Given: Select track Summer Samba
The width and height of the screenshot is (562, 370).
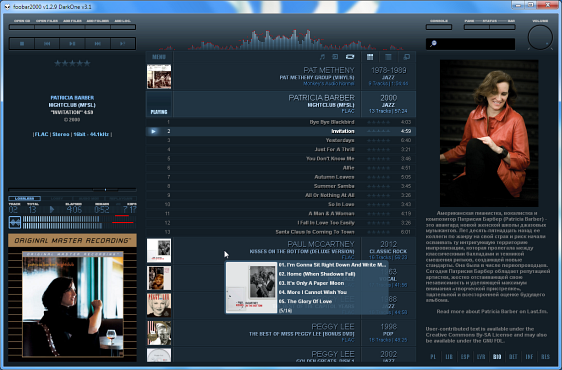Looking at the screenshot, I should click(281, 186).
